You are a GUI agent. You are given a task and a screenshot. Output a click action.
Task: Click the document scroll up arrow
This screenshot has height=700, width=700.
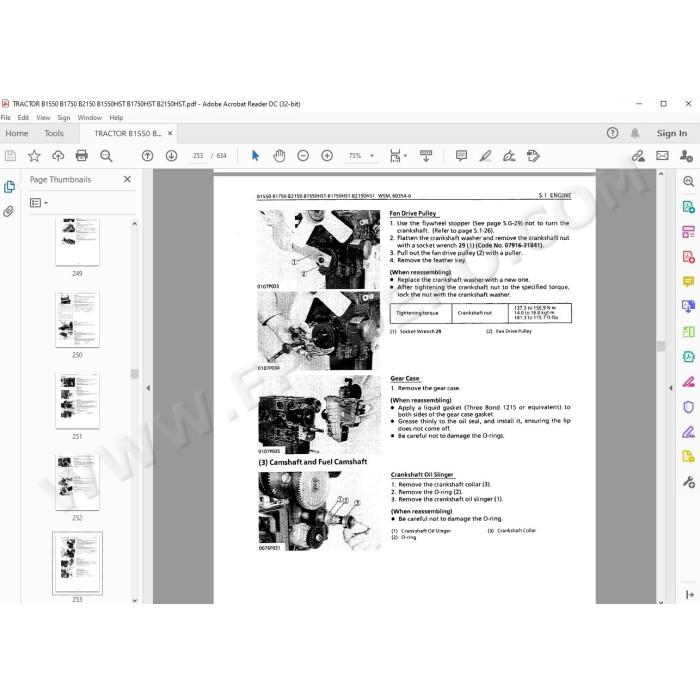[661, 174]
